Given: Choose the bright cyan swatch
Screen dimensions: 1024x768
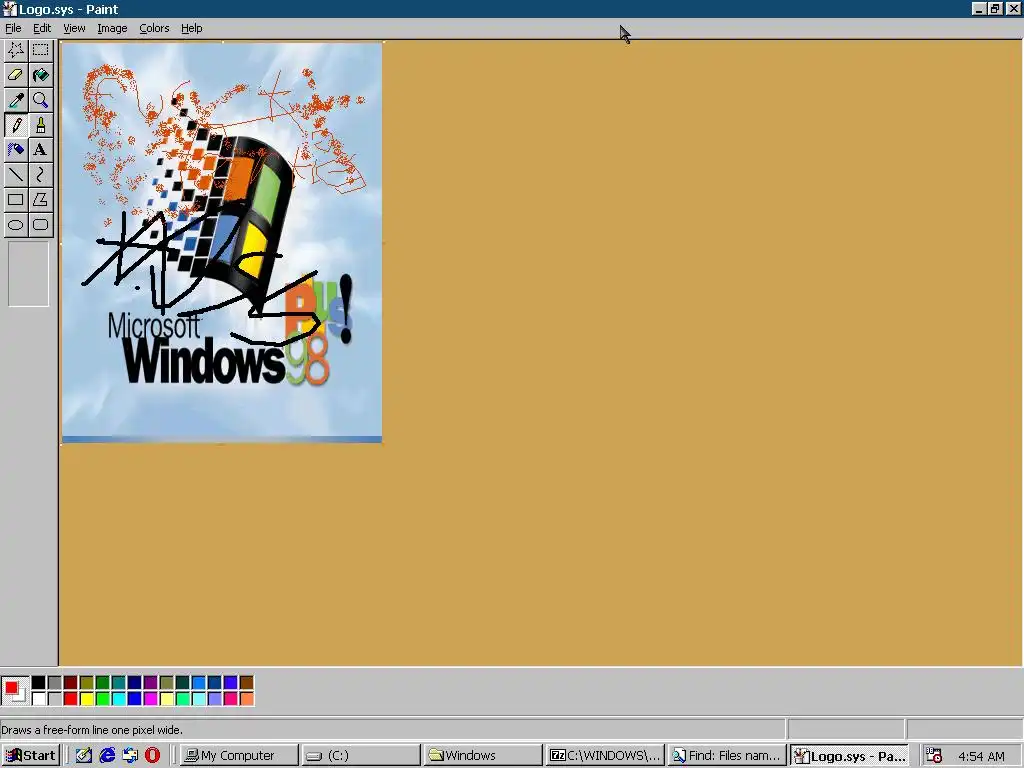Looking at the screenshot, I should [119, 699].
